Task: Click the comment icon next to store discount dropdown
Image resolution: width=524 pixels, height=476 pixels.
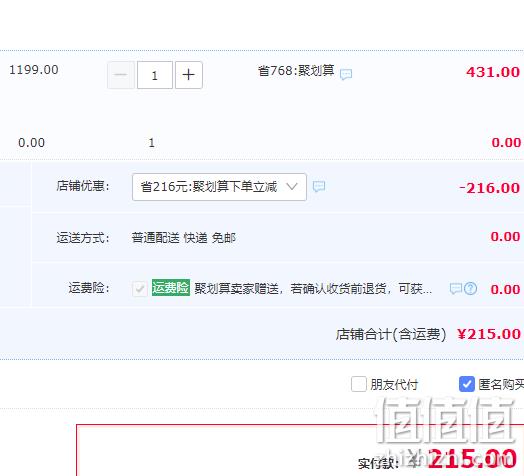Action: pos(319,186)
